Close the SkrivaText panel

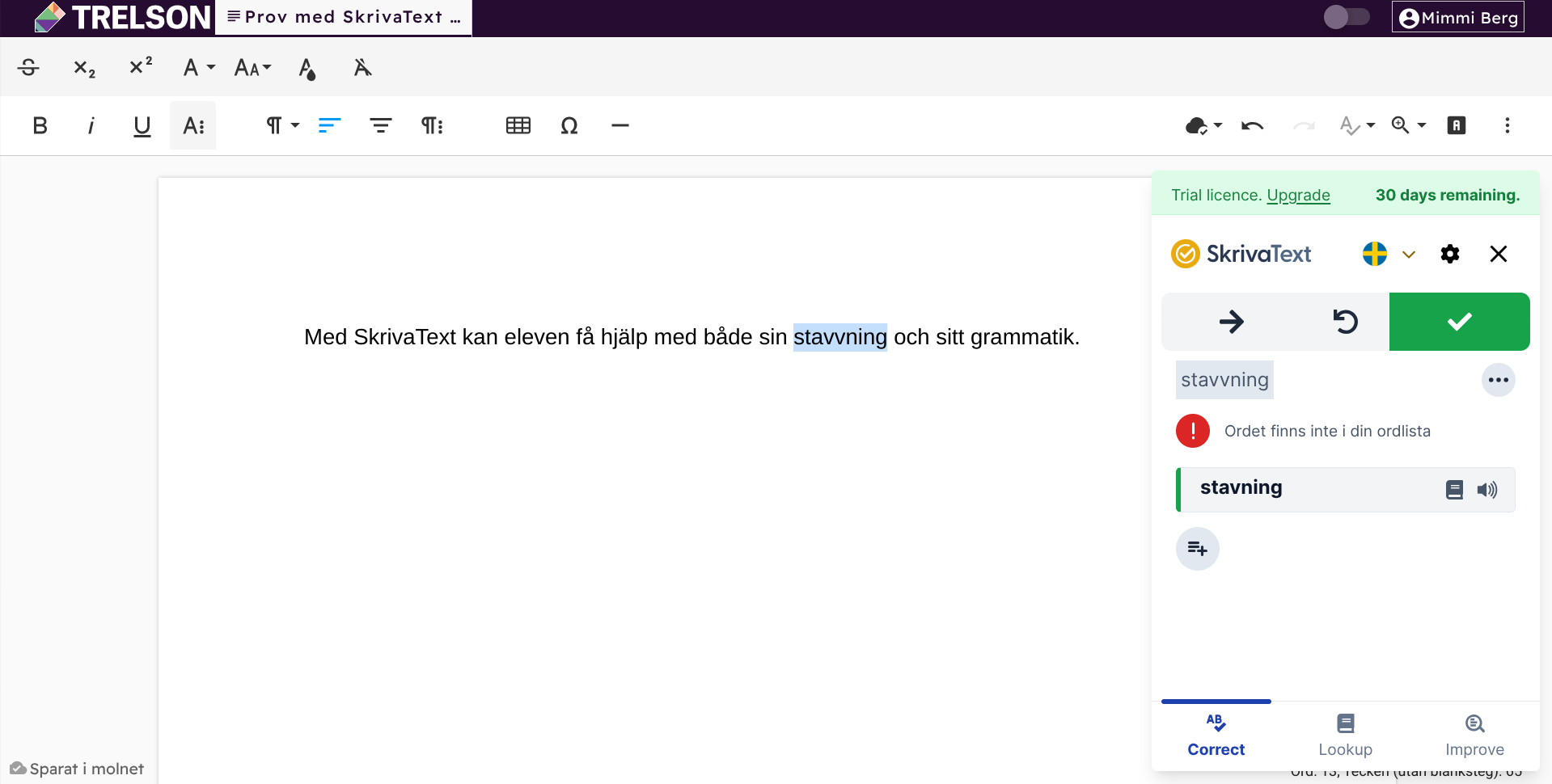[1499, 254]
